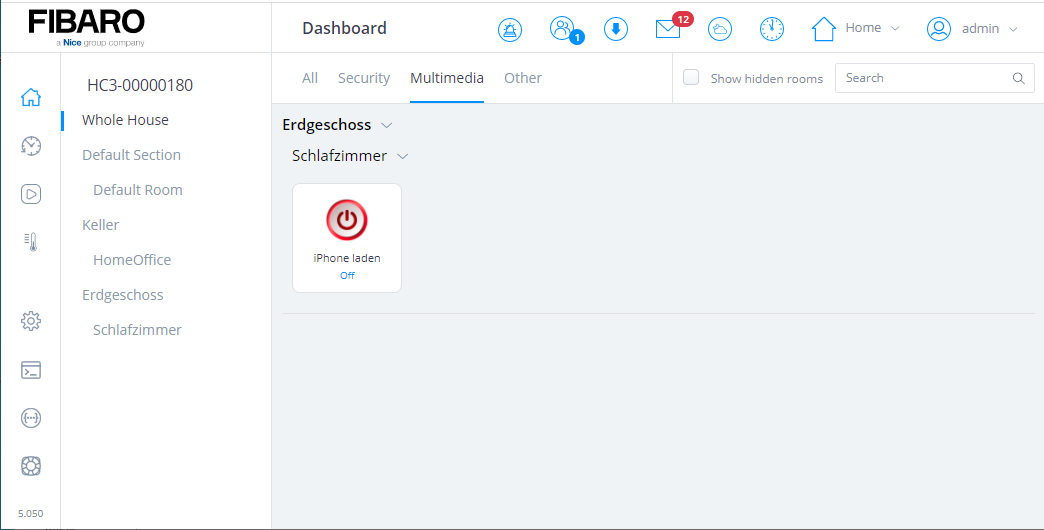Open the messages envelope notifications
Viewport: 1044px width, 530px height.
click(668, 29)
